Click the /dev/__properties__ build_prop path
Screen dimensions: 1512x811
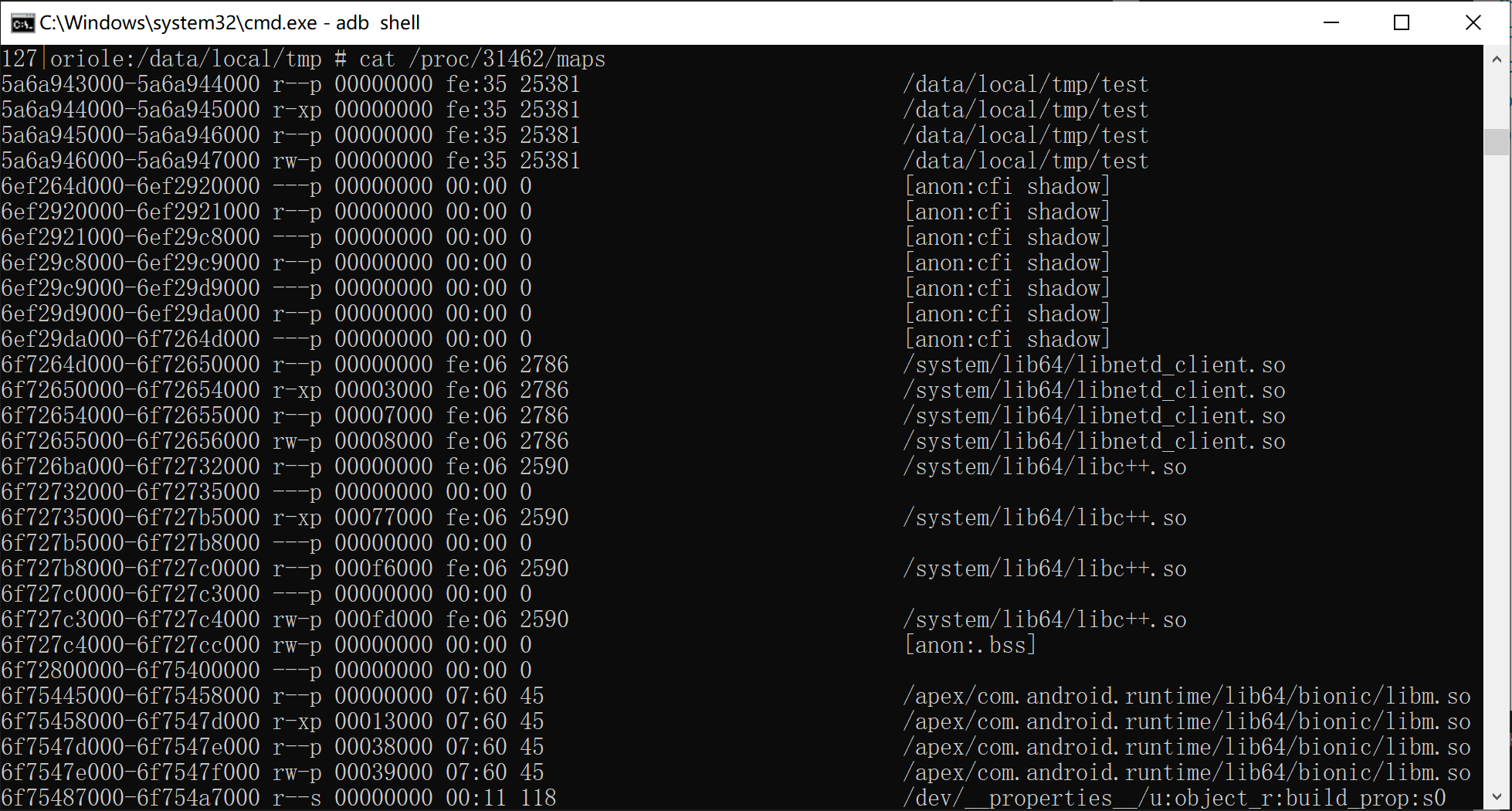click(1175, 799)
